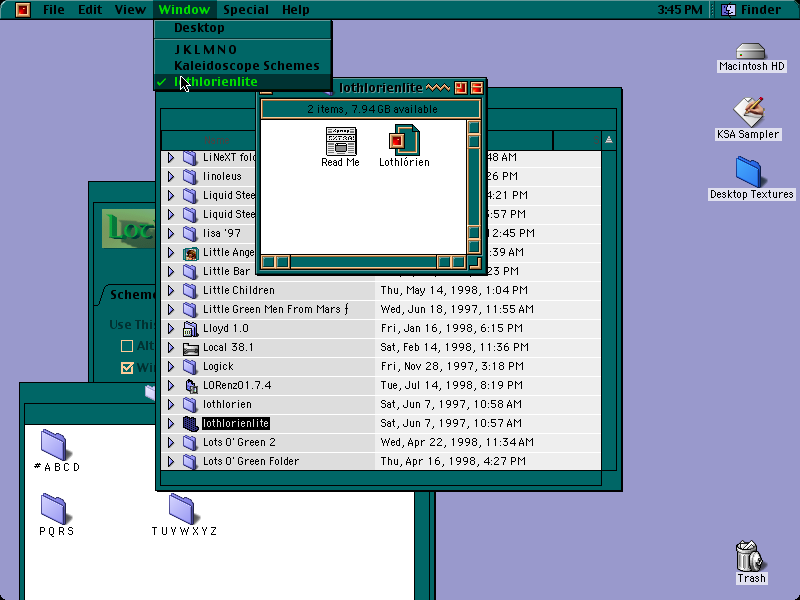Screen dimensions: 800x600
Task: Click the Name column header
Action: (x=216, y=140)
